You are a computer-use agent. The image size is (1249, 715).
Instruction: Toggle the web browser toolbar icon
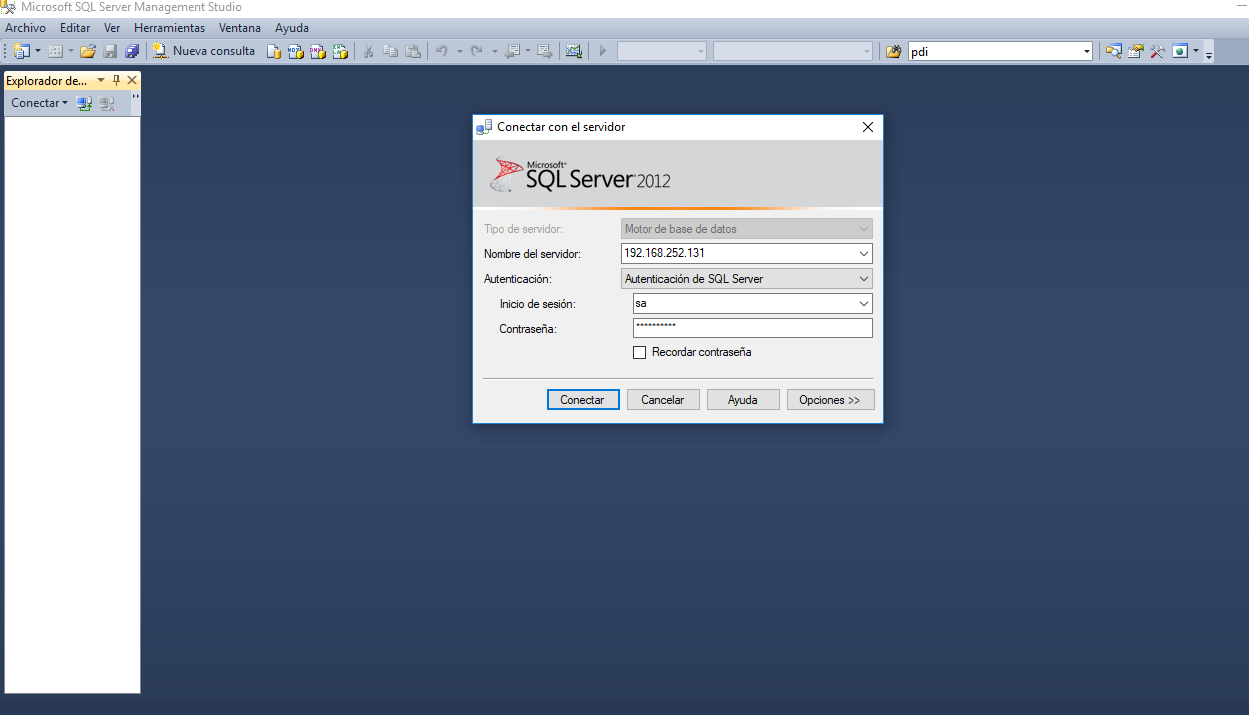[1180, 50]
